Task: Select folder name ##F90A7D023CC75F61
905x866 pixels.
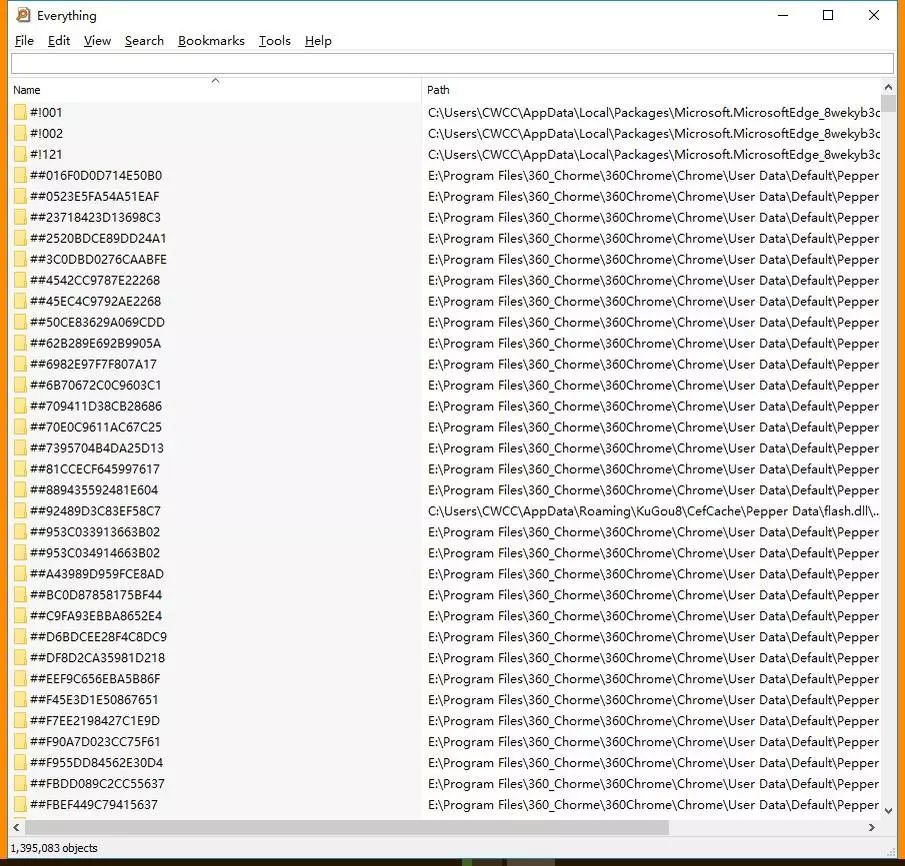Action: click(x=95, y=742)
